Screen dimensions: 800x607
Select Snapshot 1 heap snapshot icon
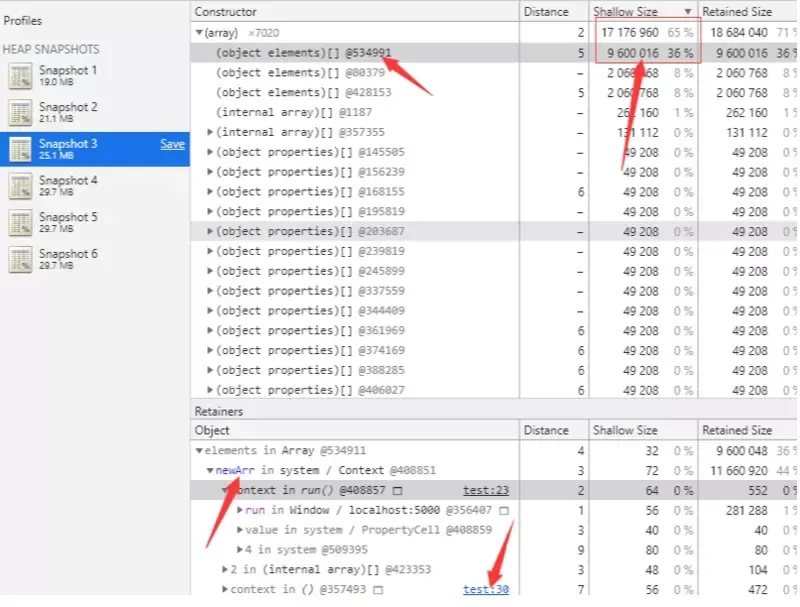tap(21, 76)
